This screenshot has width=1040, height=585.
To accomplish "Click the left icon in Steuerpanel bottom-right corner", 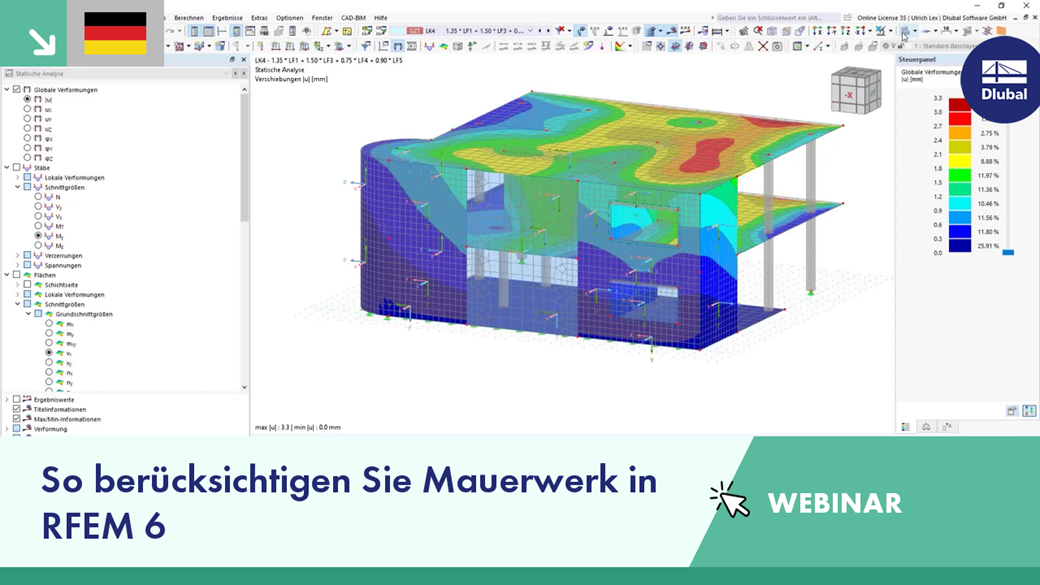I will (x=1012, y=411).
